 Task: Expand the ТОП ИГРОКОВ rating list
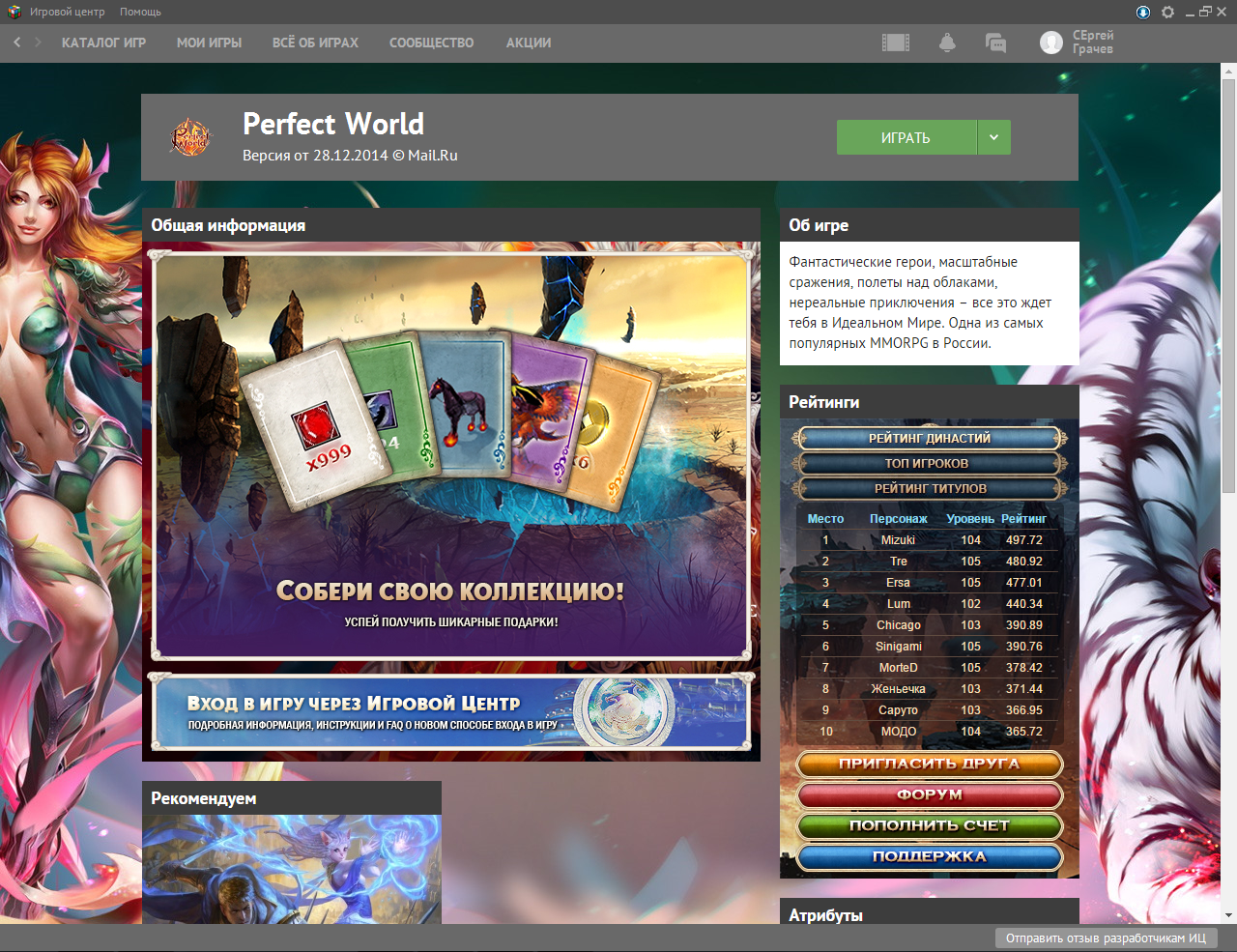point(929,463)
